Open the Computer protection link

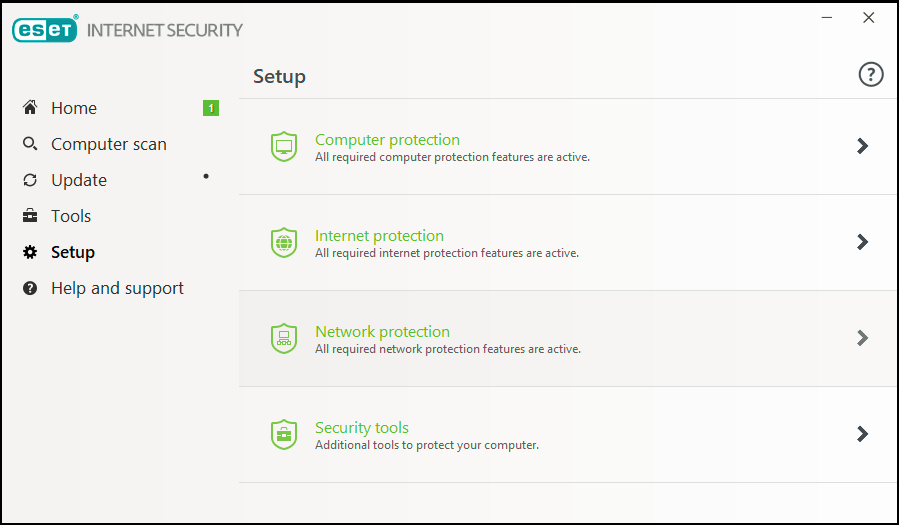[x=387, y=140]
